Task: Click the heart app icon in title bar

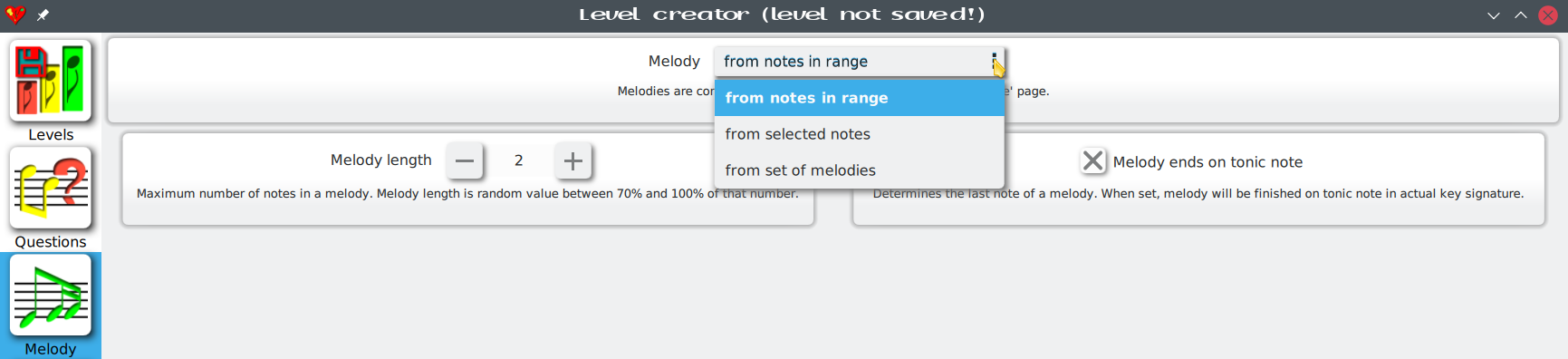Action: (15, 15)
